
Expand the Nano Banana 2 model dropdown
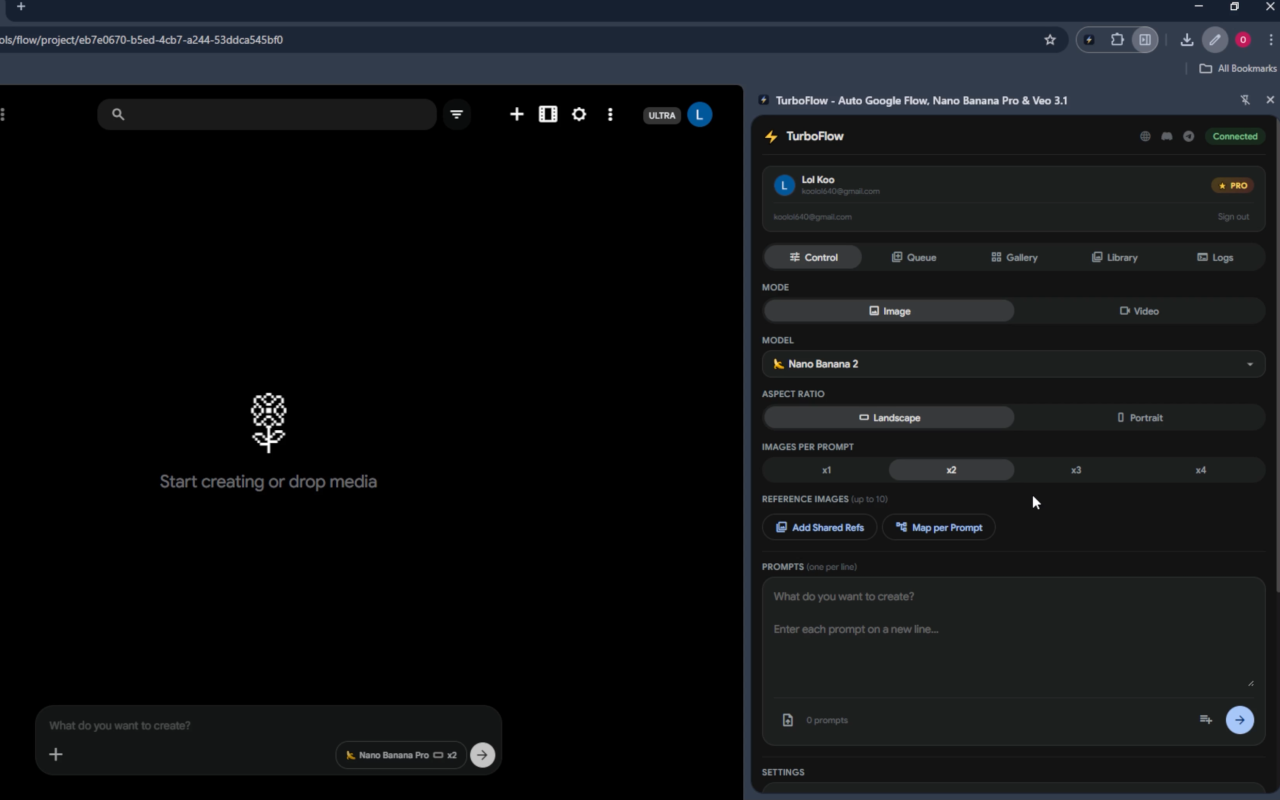1013,364
